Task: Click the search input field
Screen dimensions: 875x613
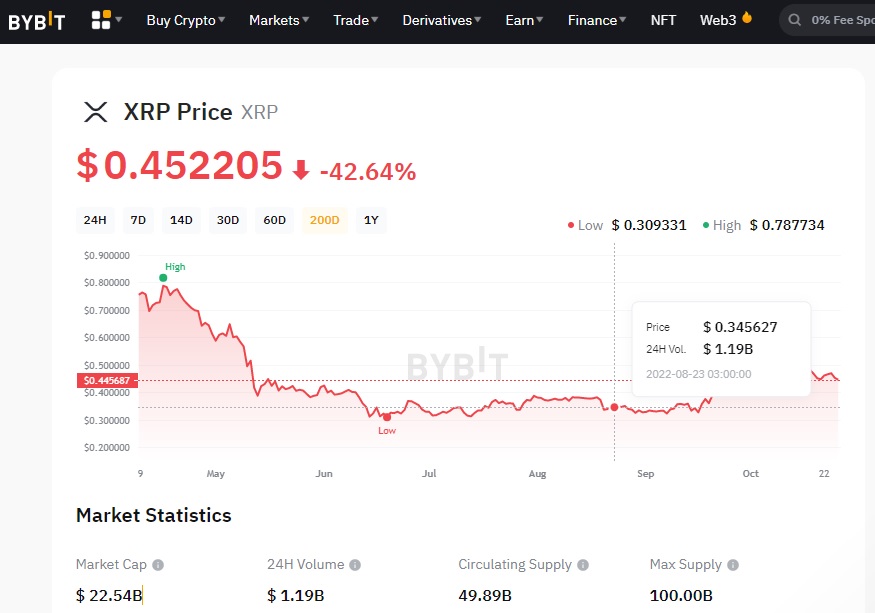Action: pyautogui.click(x=827, y=20)
